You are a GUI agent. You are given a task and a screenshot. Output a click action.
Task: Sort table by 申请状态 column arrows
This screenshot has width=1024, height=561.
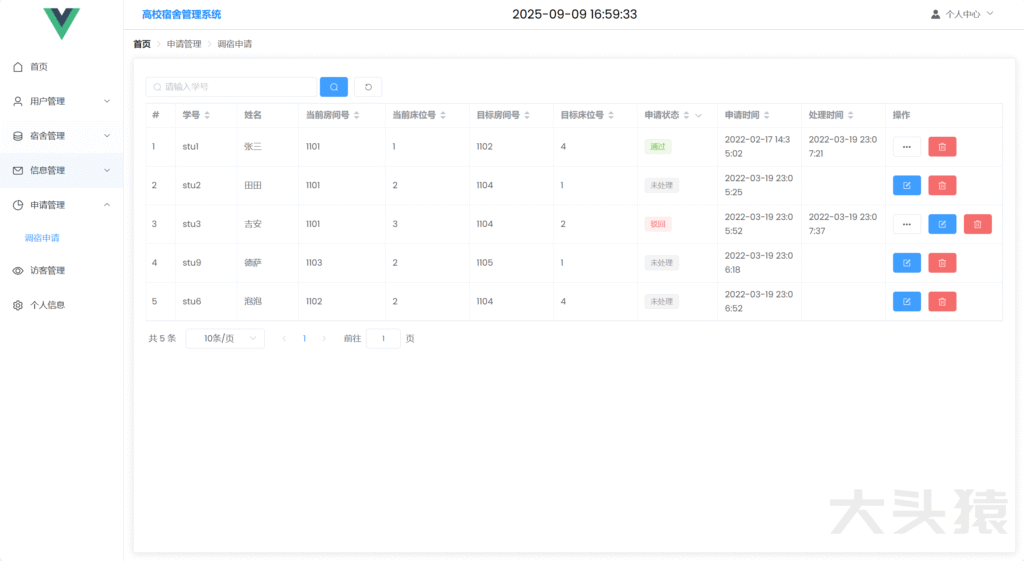click(x=686, y=115)
